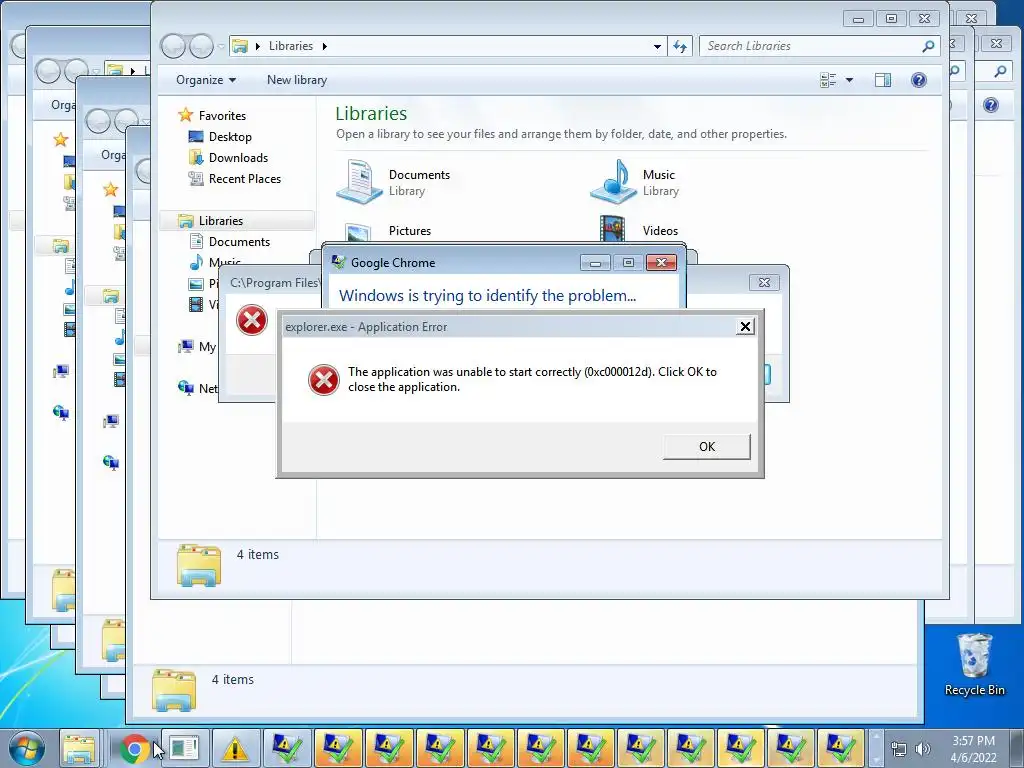Click the Libraries folder icon in address bar
1024x768 pixels.
pyautogui.click(x=240, y=46)
